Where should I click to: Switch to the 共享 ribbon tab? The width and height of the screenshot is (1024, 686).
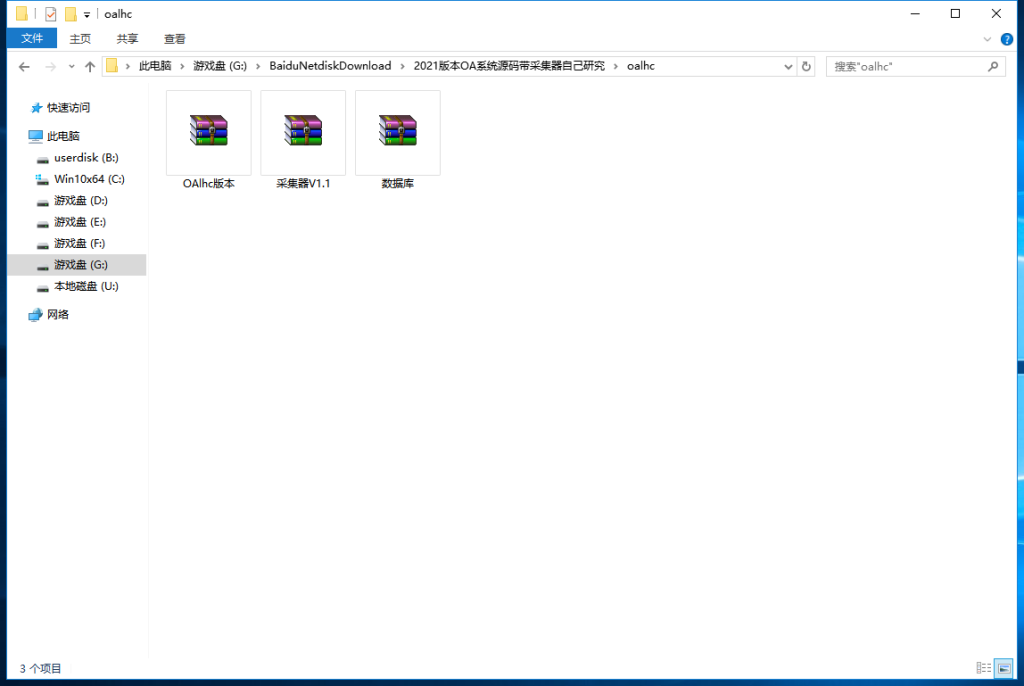click(127, 39)
